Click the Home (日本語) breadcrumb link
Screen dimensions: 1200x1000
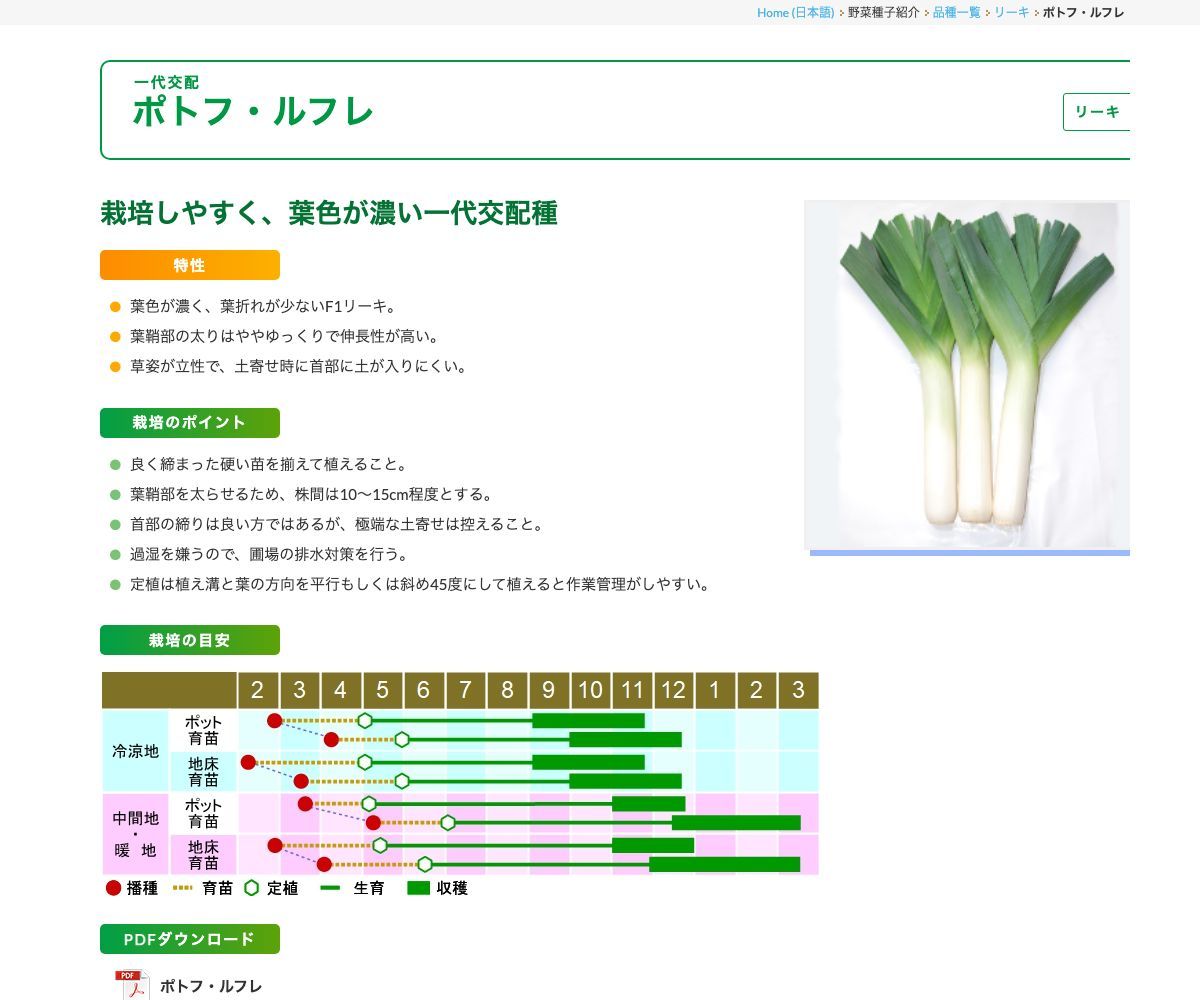coord(795,13)
